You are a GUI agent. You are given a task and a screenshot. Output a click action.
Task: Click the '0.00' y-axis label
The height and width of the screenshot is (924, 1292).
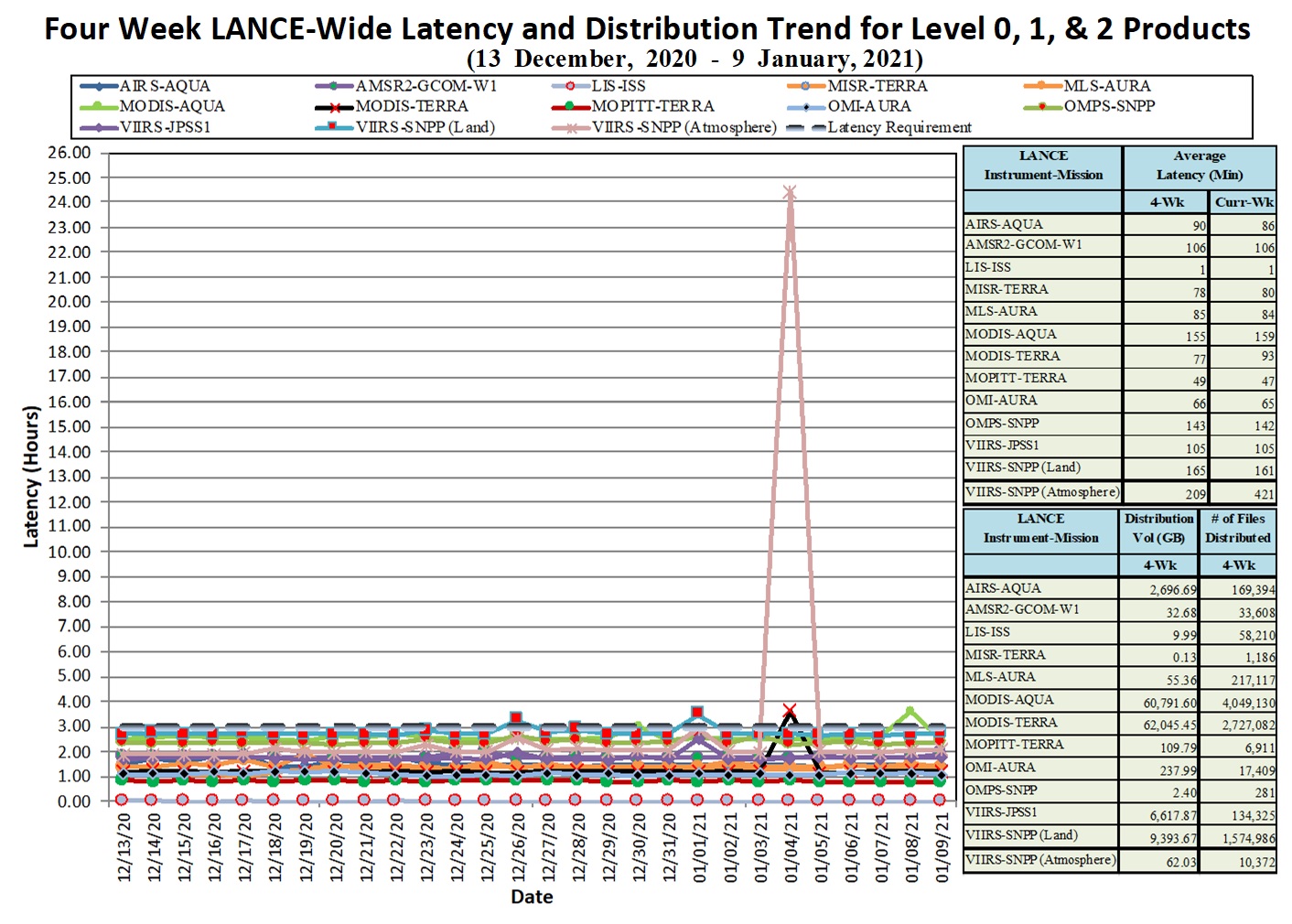(x=73, y=801)
